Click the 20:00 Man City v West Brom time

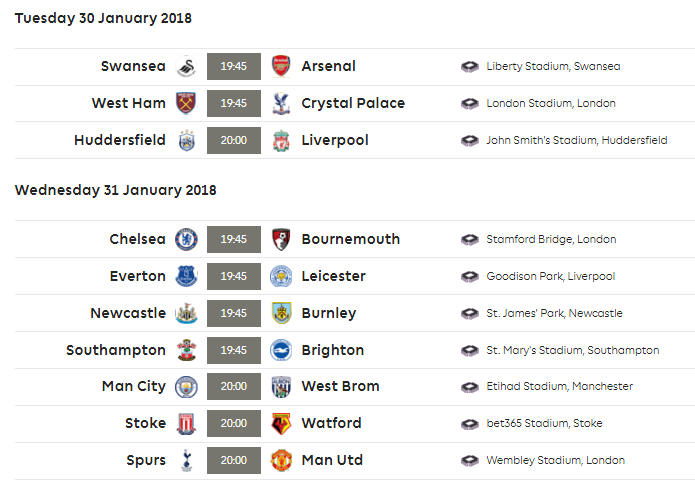[234, 387]
